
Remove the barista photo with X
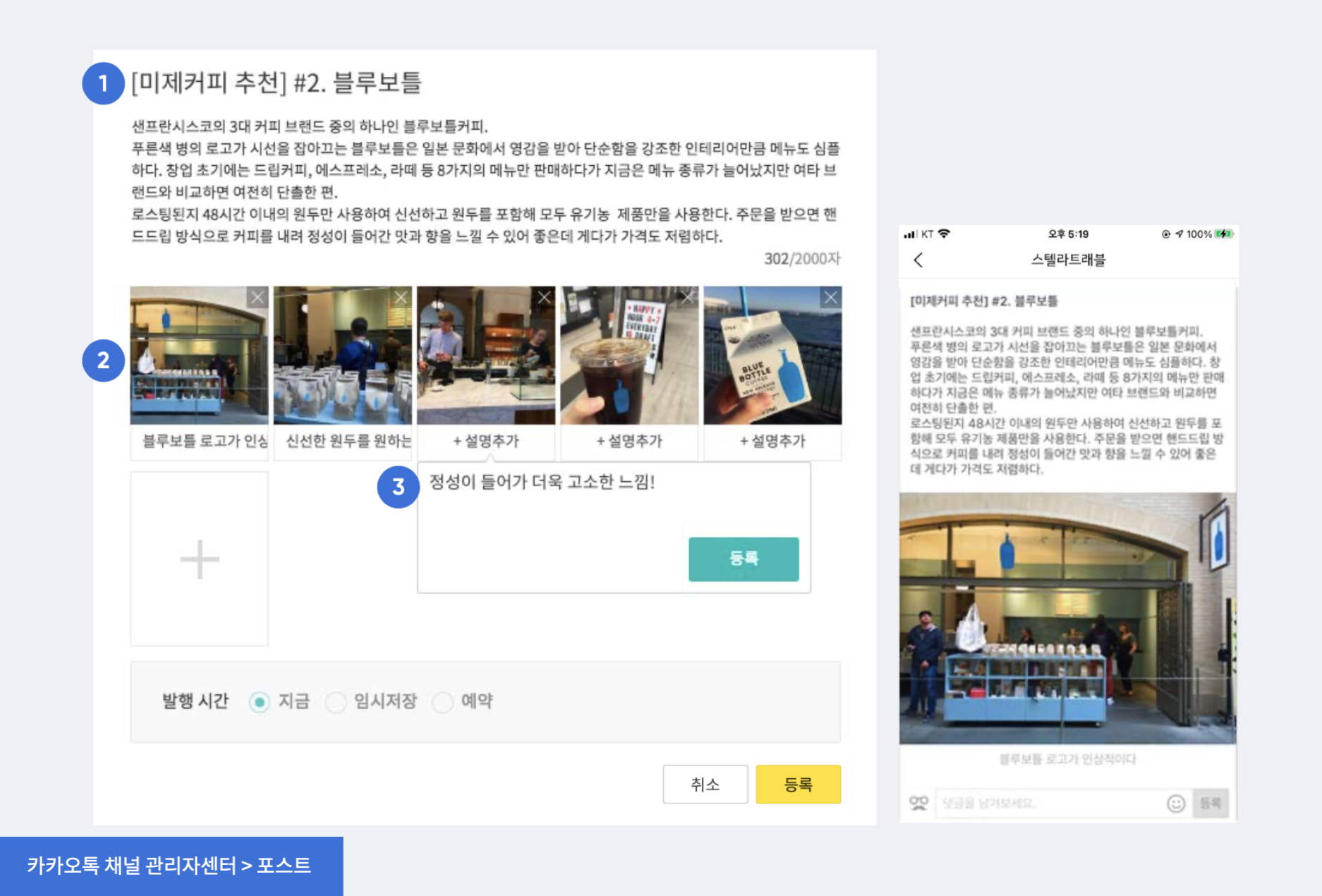(x=544, y=297)
